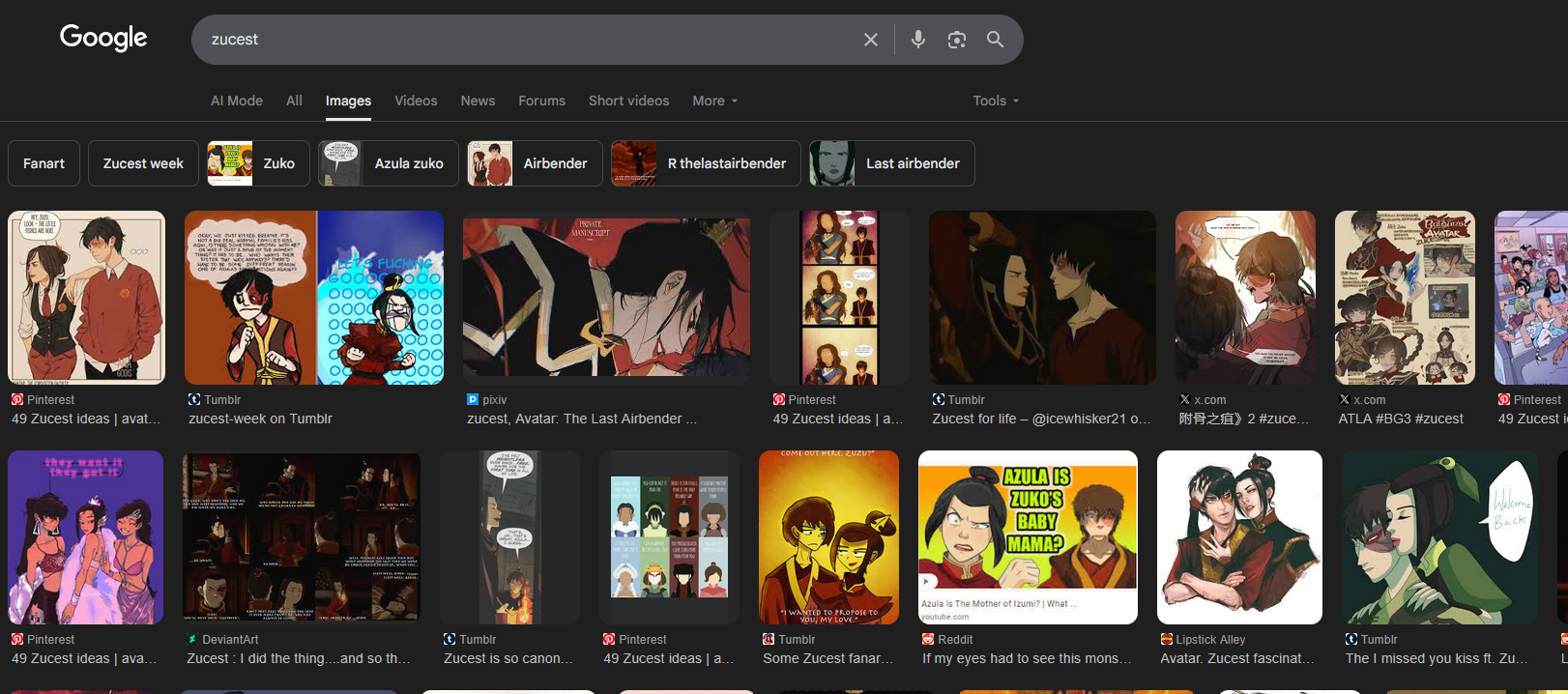The width and height of the screenshot is (1568, 694).
Task: Select the Fanart filter chip
Action: (44, 163)
